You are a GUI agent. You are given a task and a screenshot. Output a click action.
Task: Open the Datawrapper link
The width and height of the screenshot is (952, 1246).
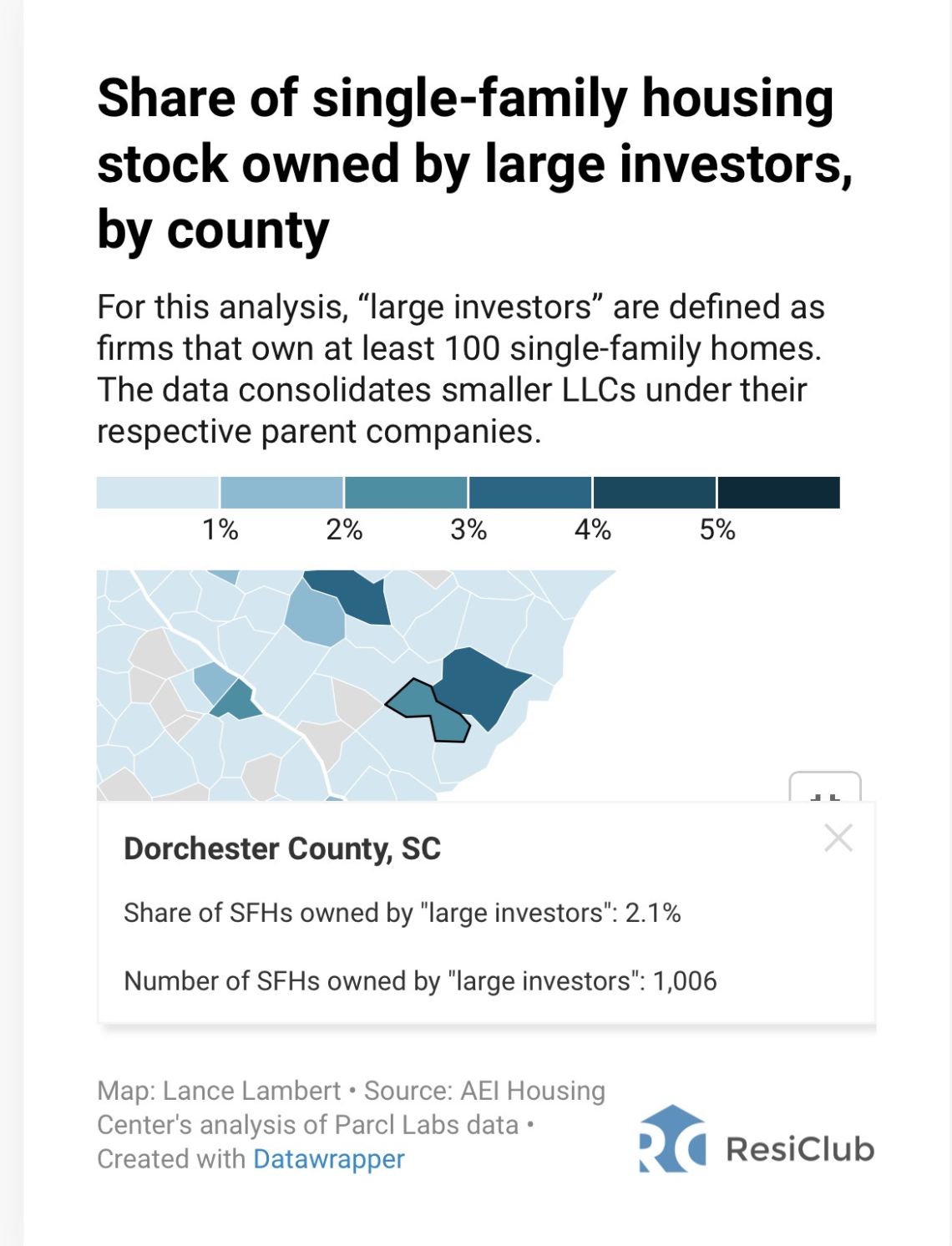[329, 1159]
